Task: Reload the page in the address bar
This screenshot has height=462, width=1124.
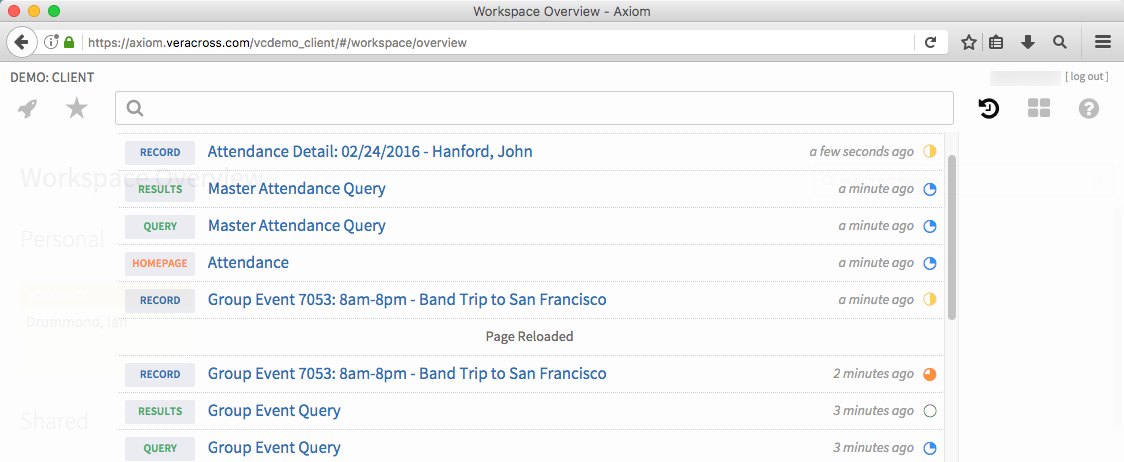Action: (930, 43)
